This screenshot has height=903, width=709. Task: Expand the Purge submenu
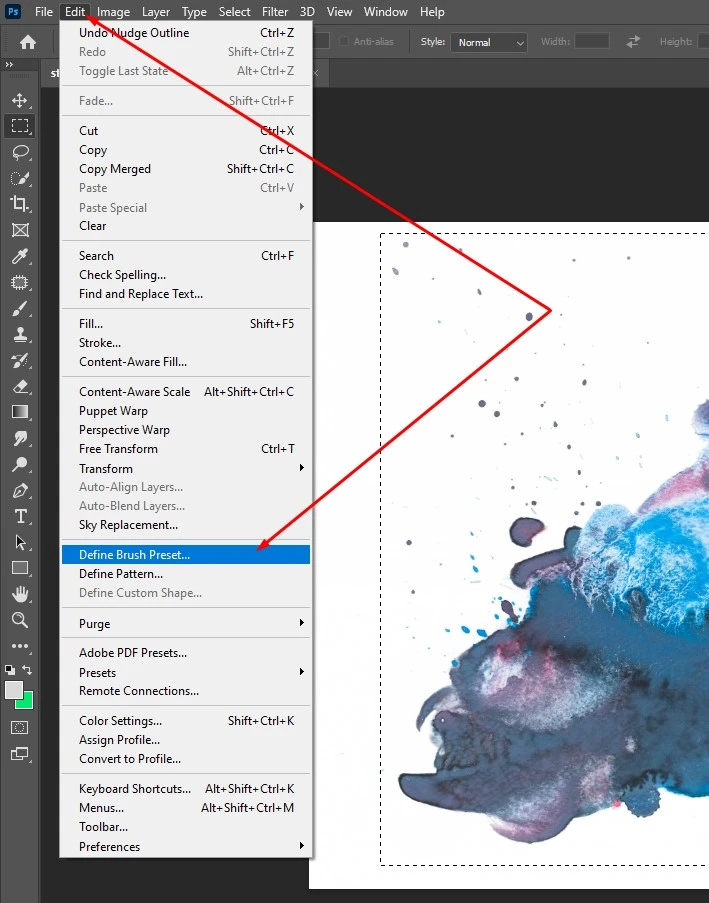coord(186,624)
